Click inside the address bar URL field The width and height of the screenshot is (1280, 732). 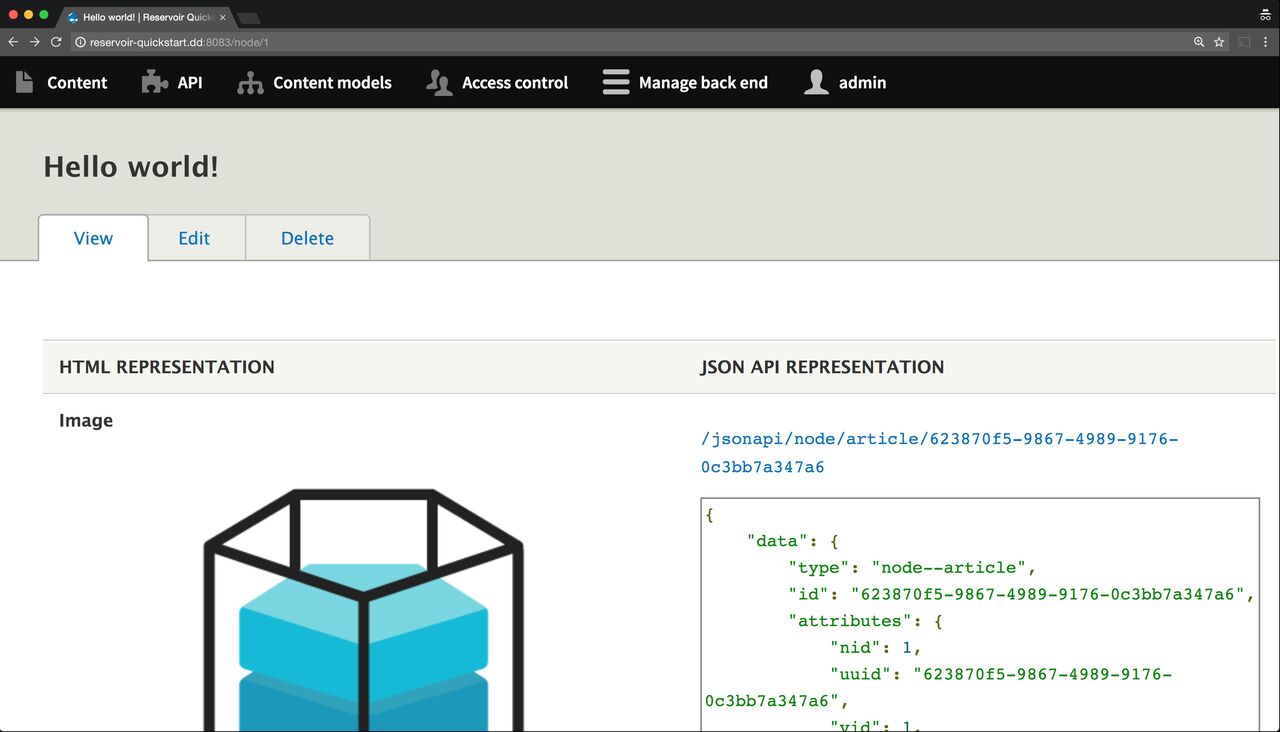coord(300,42)
